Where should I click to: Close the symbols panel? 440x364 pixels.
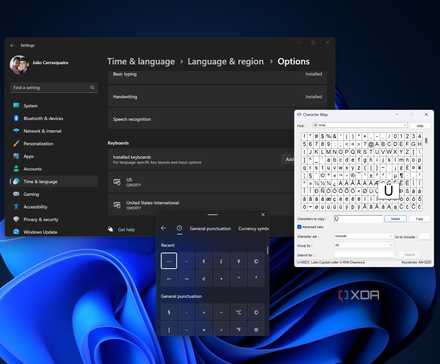[263, 215]
